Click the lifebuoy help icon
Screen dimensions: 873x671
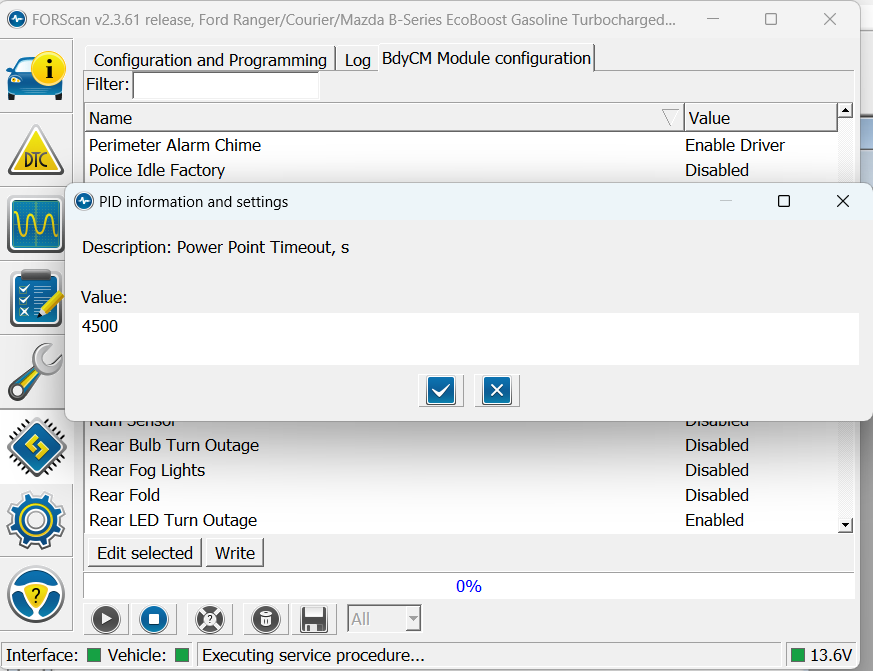click(210, 619)
